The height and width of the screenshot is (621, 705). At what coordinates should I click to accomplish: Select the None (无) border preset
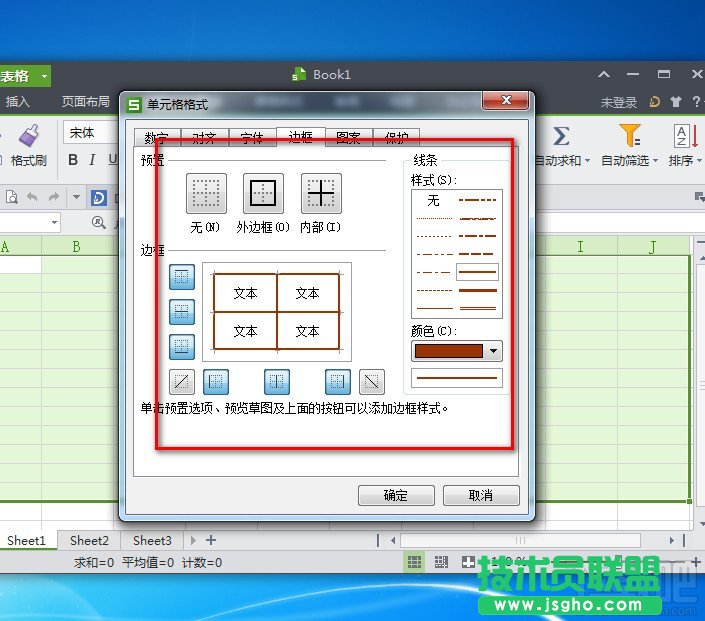point(206,193)
